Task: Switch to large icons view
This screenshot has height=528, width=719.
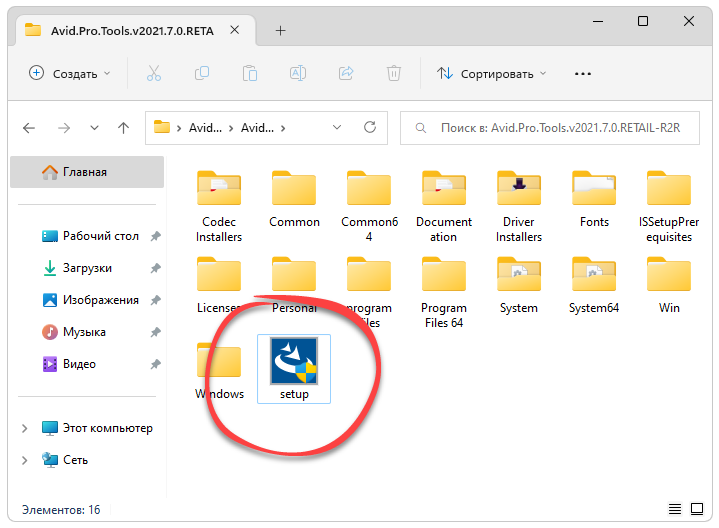Action: coord(697,509)
